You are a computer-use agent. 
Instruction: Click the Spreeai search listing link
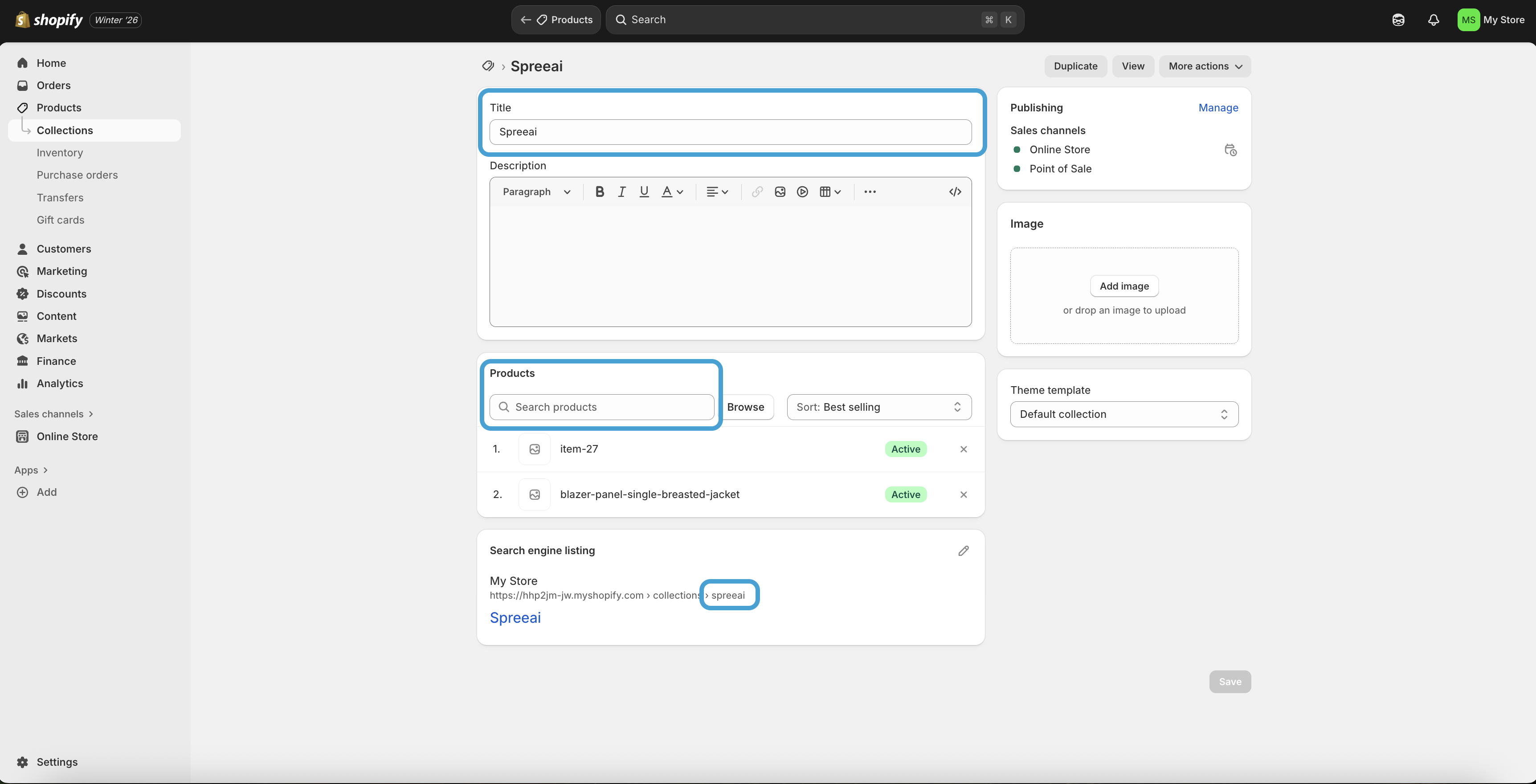click(515, 618)
